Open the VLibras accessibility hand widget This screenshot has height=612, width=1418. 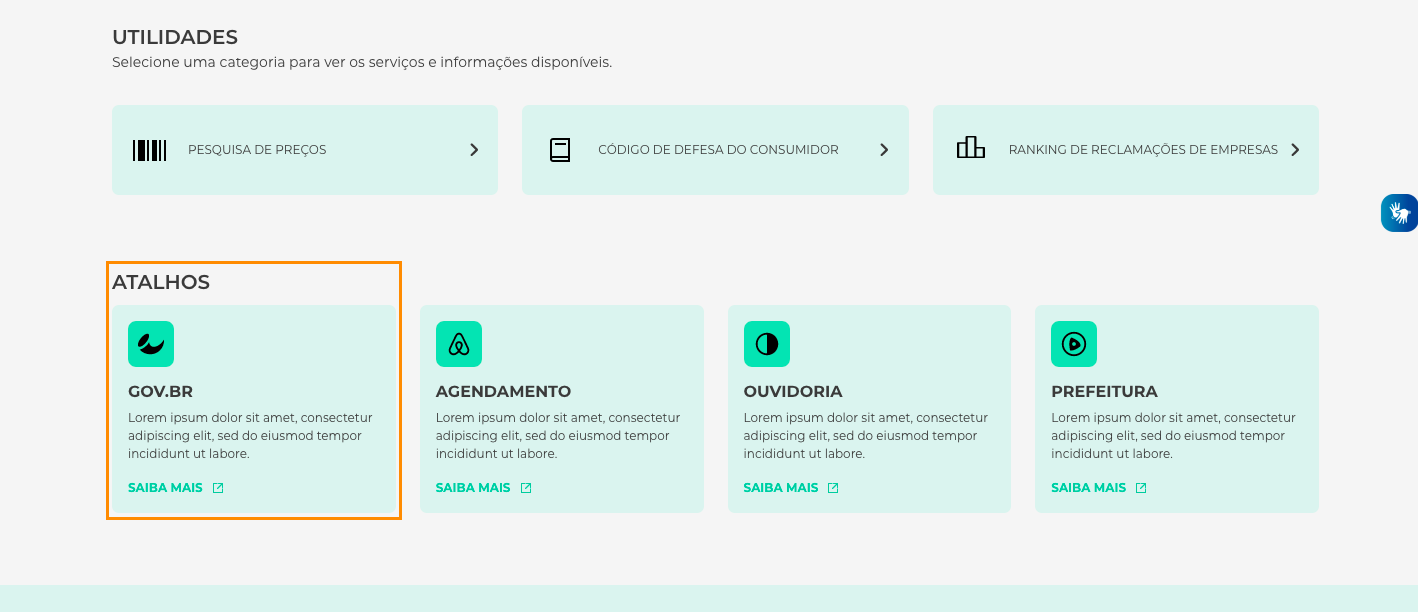coord(1399,213)
